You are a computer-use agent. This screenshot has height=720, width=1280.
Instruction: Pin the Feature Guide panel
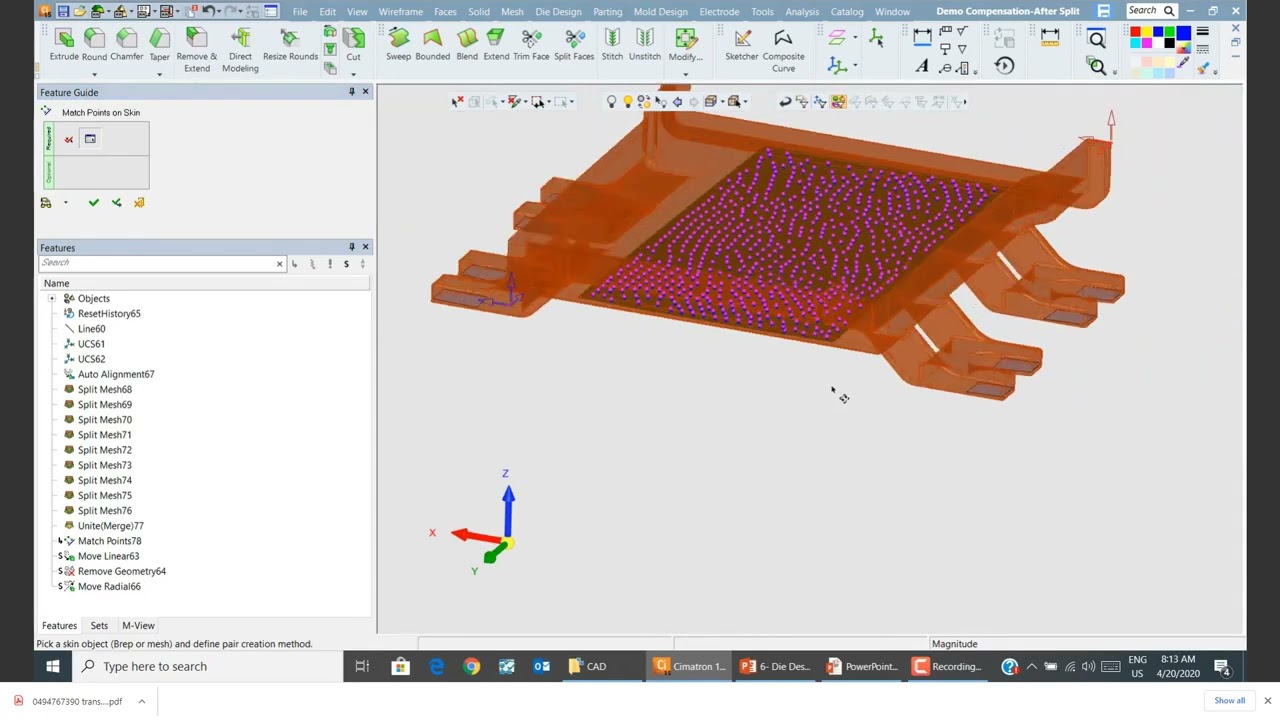click(x=351, y=92)
